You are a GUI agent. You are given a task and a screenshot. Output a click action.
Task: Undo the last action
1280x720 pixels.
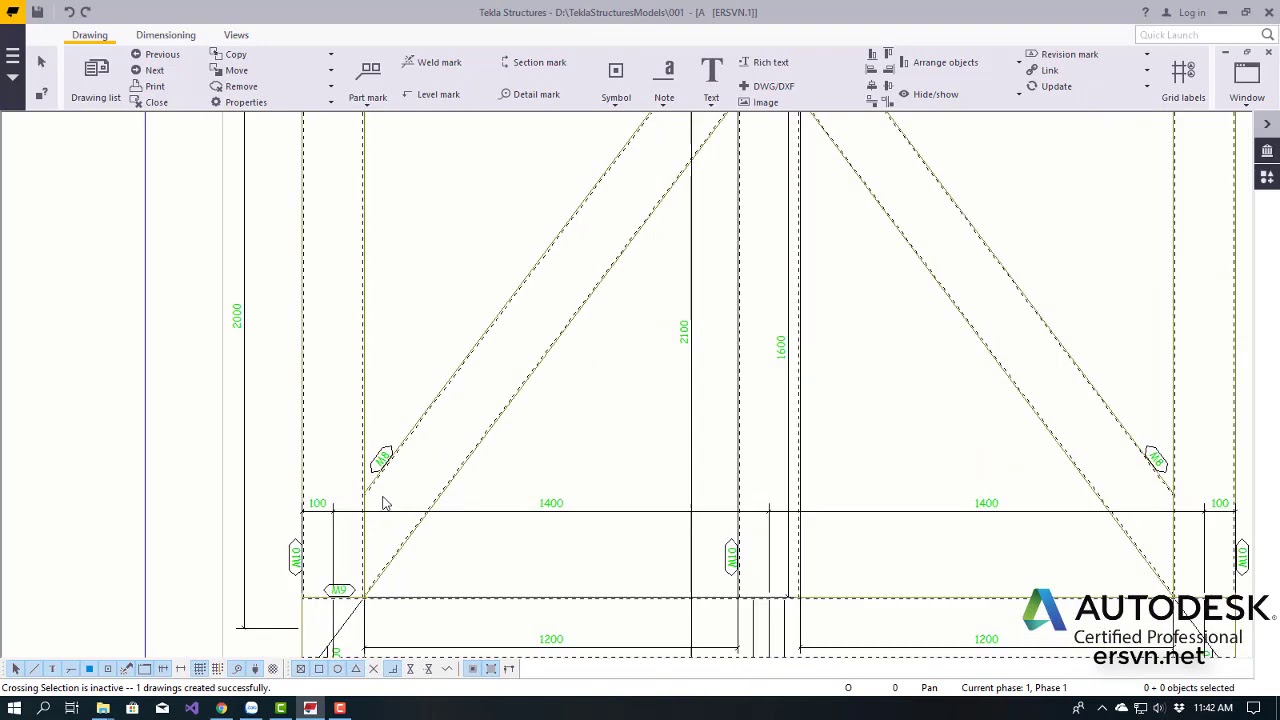(69, 12)
